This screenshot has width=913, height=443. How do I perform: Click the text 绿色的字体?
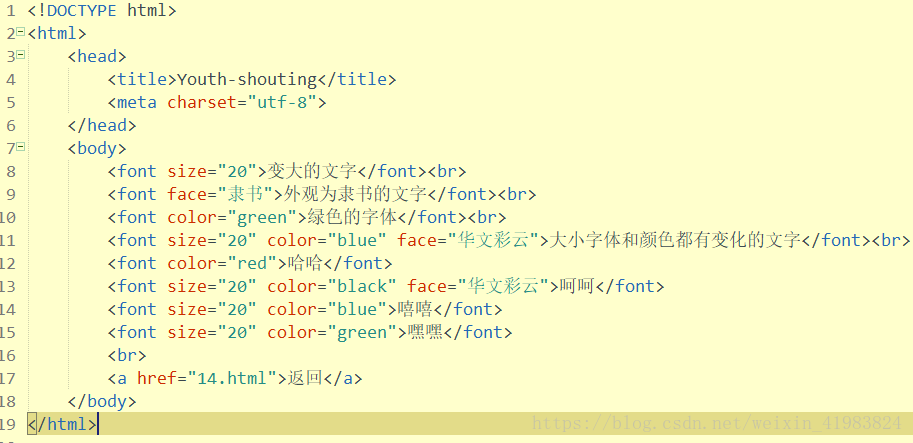352,218
